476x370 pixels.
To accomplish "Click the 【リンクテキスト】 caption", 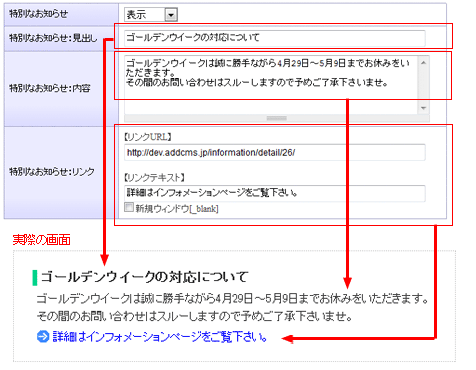I will pyautogui.click(x=155, y=177).
